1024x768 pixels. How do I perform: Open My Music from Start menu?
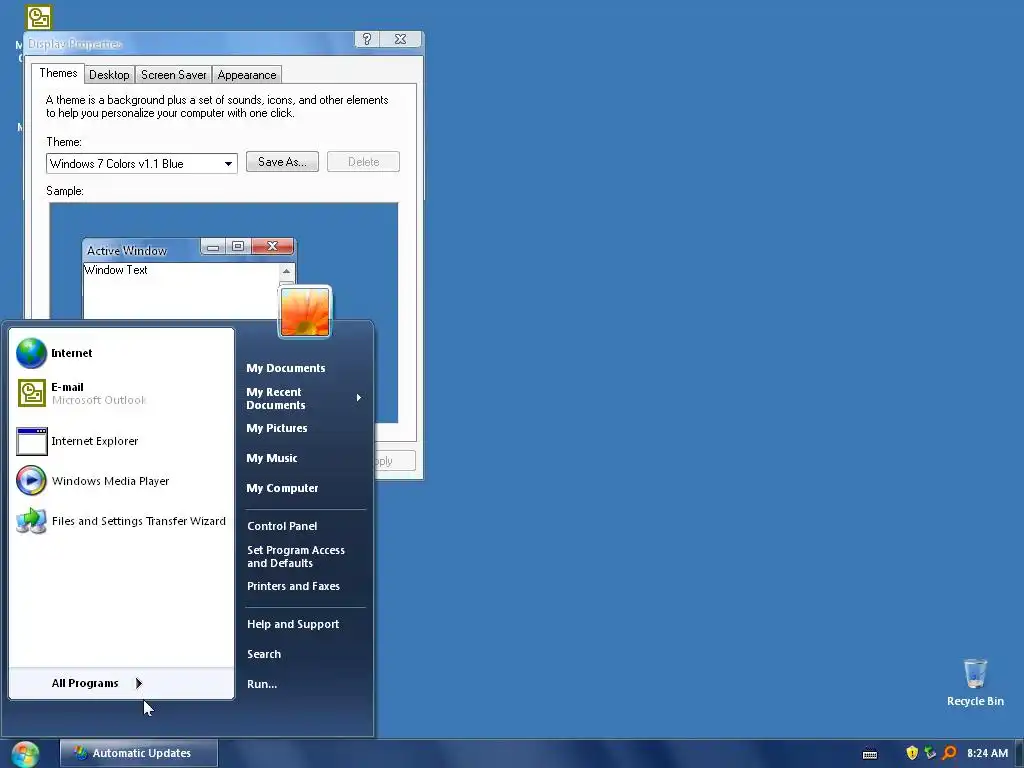272,458
